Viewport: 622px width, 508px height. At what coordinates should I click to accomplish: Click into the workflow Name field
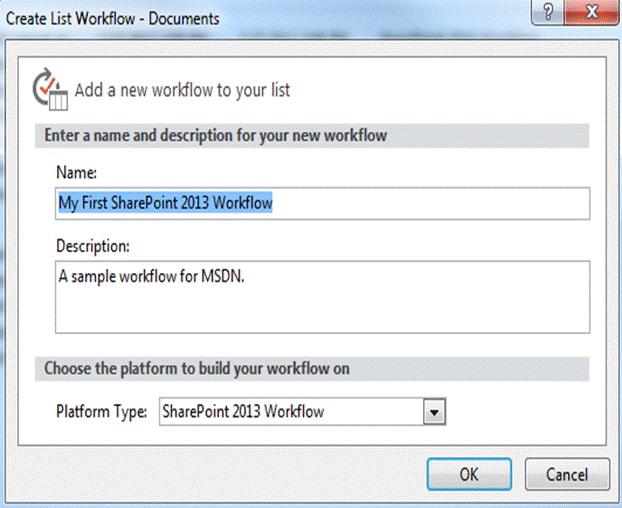[323, 203]
